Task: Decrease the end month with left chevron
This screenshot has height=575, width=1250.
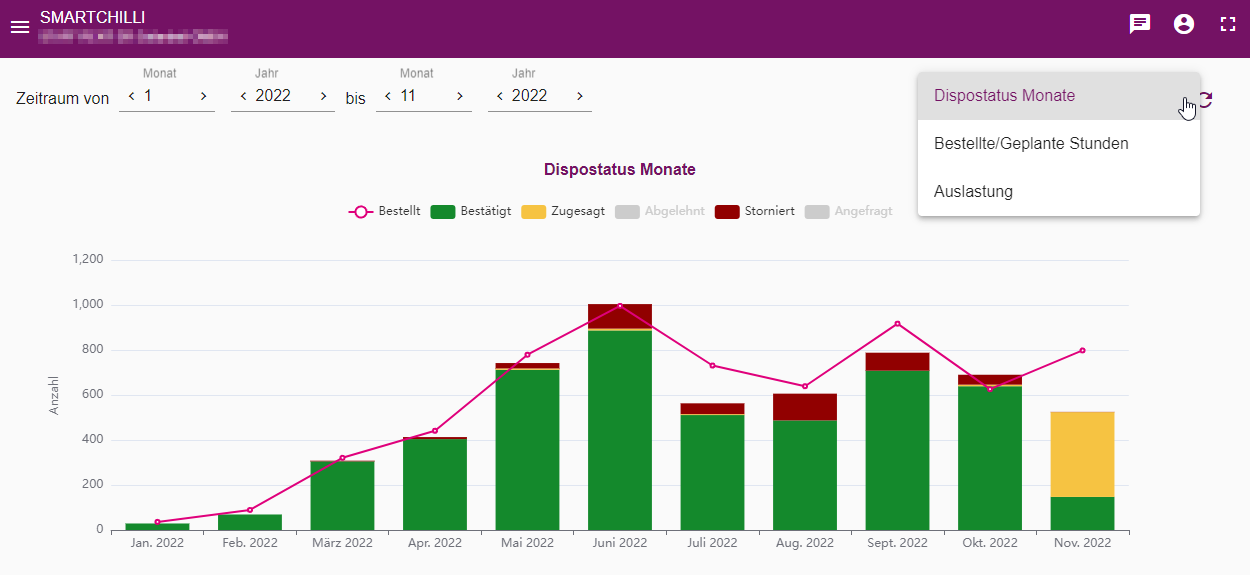Action: pyautogui.click(x=388, y=96)
